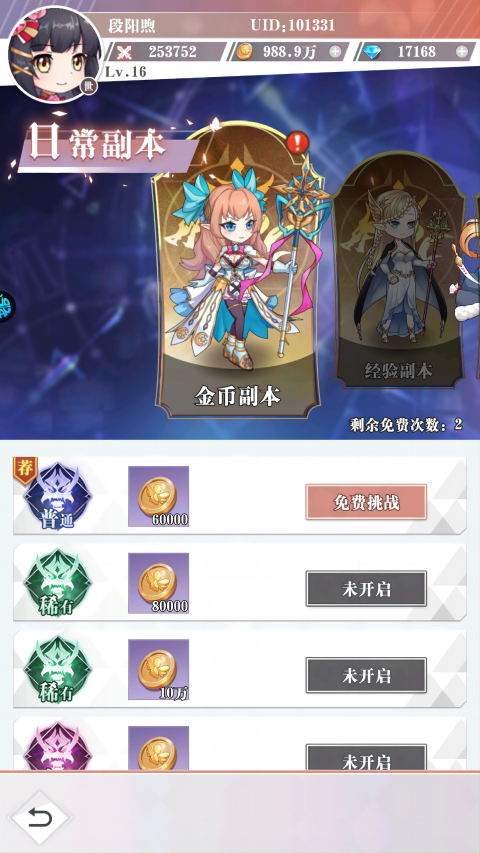Viewport: 480px width, 853px height.
Task: Add diamonds with plus icon
Action: [x=461, y=52]
